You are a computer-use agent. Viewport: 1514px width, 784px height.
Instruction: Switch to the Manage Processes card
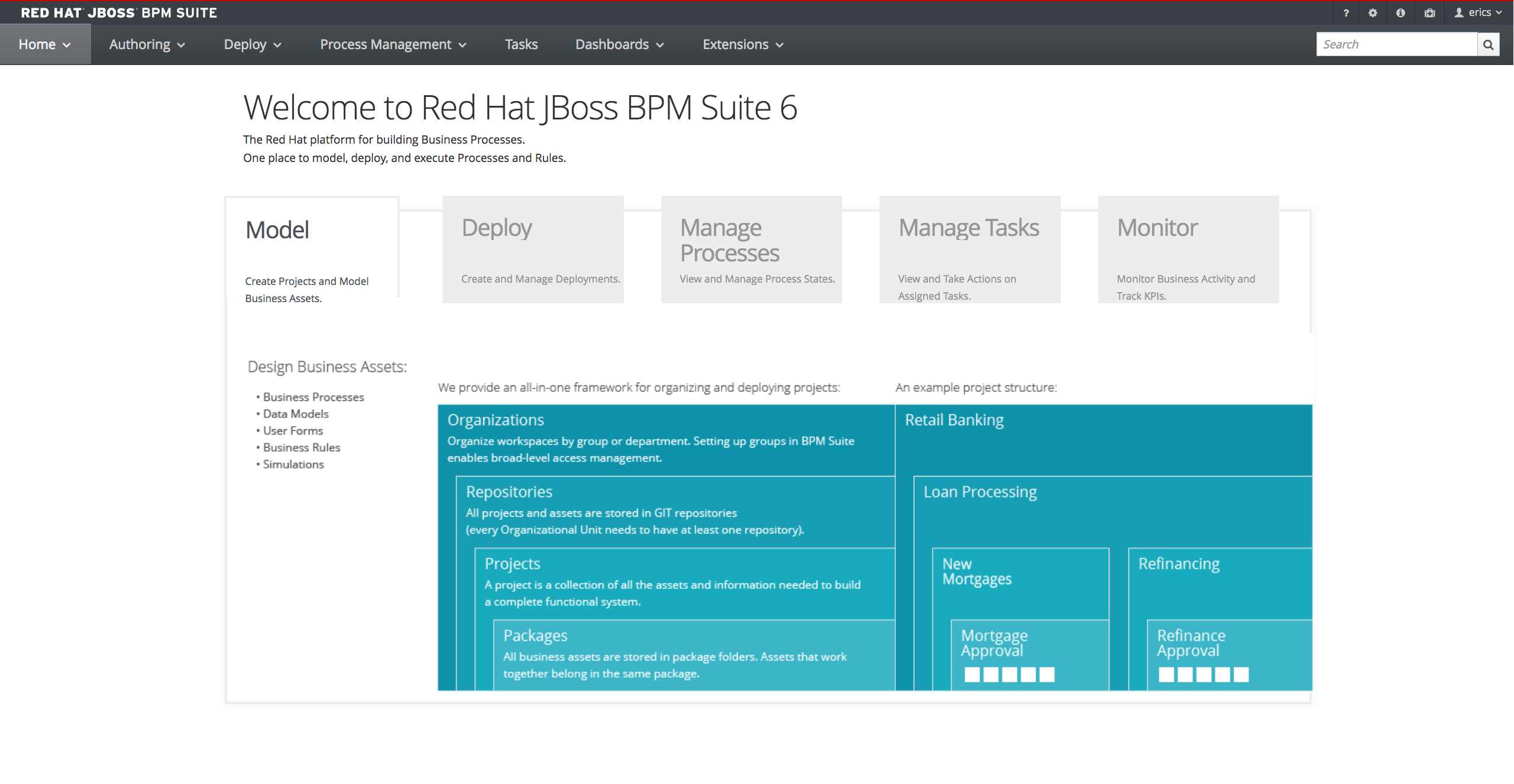tap(751, 249)
